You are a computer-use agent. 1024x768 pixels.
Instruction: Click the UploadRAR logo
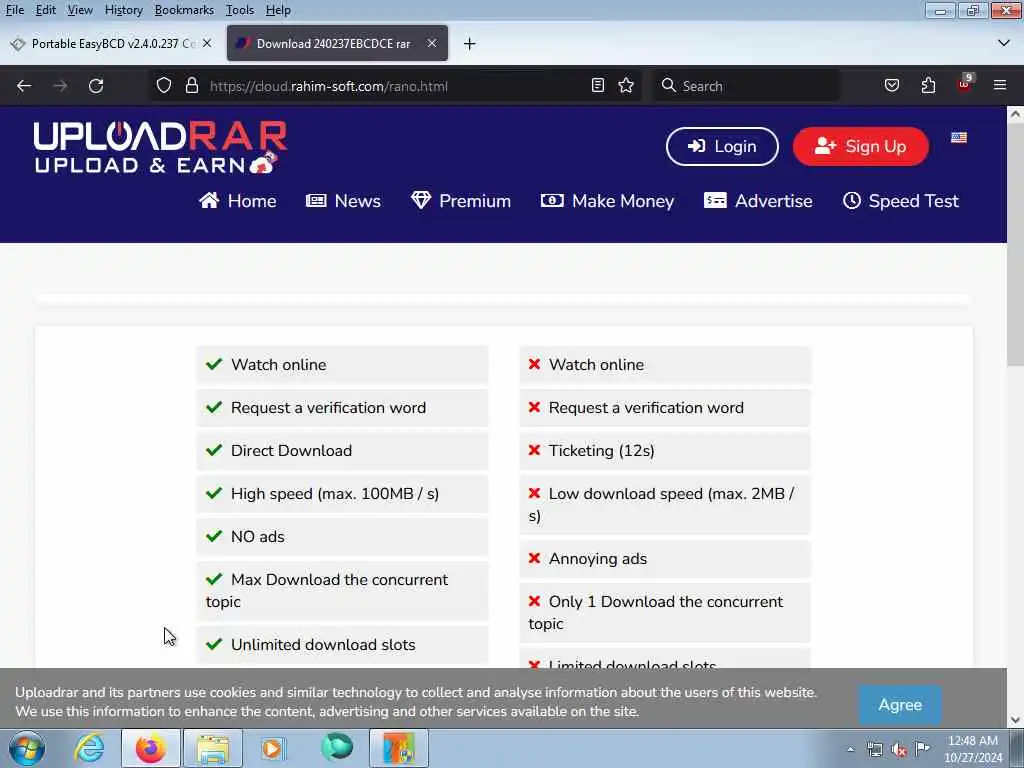tap(161, 148)
